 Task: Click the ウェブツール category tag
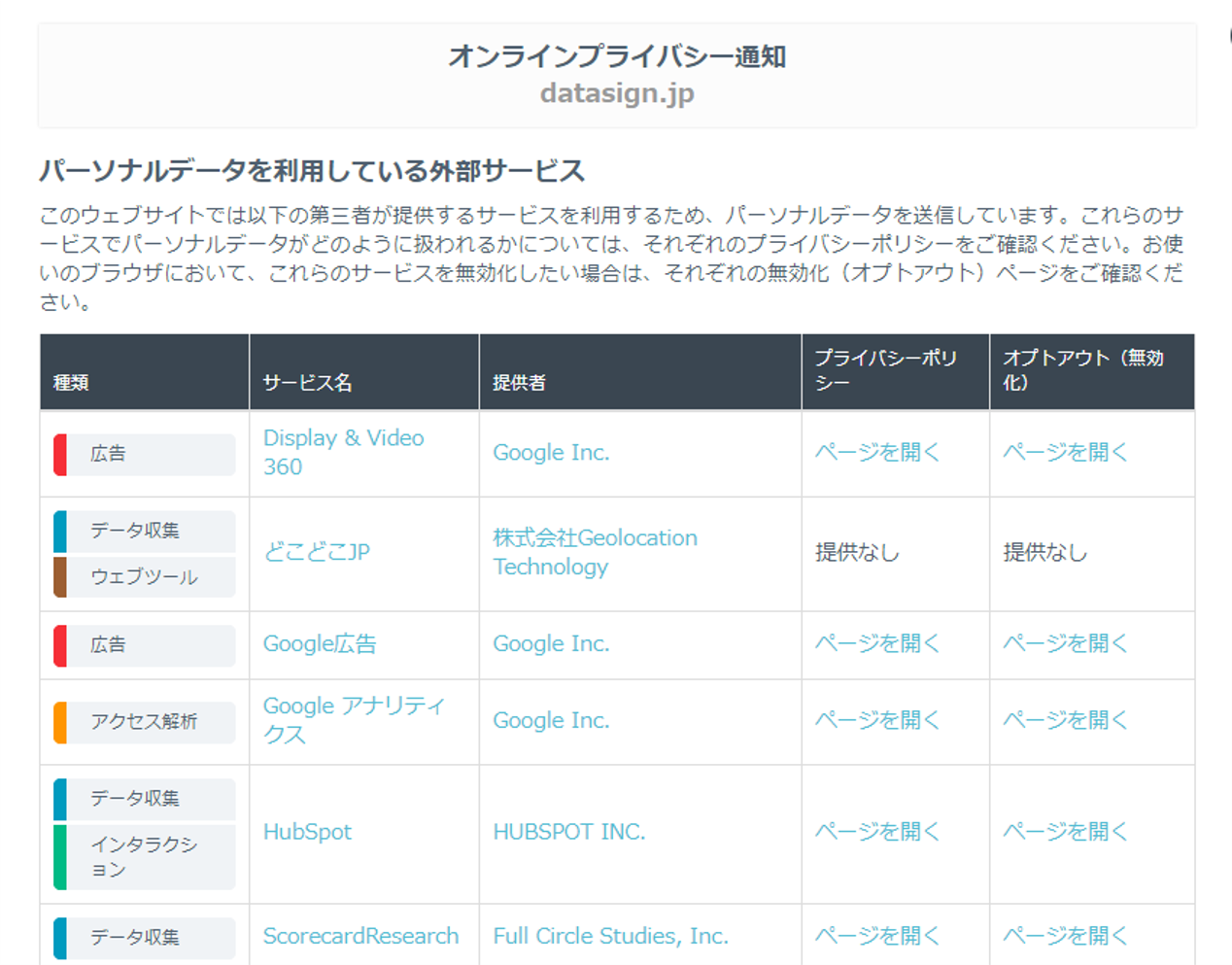[144, 577]
